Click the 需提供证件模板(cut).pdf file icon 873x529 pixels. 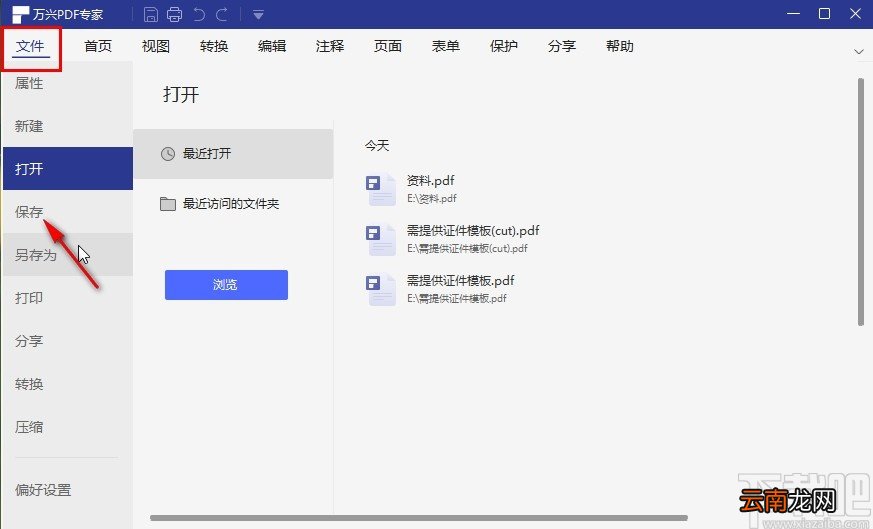coord(381,239)
